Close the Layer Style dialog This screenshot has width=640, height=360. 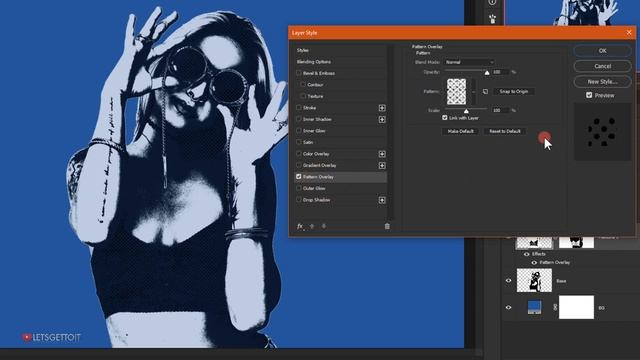pos(629,33)
